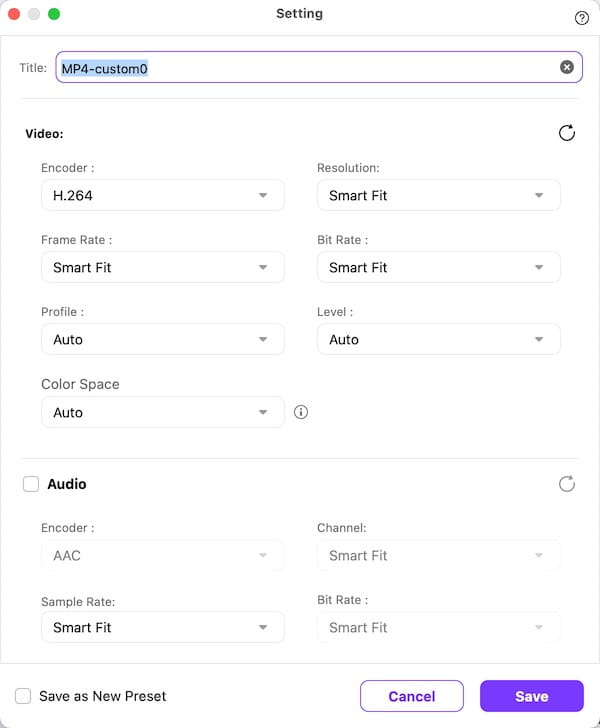Expand the Resolution dropdown

tap(438, 196)
